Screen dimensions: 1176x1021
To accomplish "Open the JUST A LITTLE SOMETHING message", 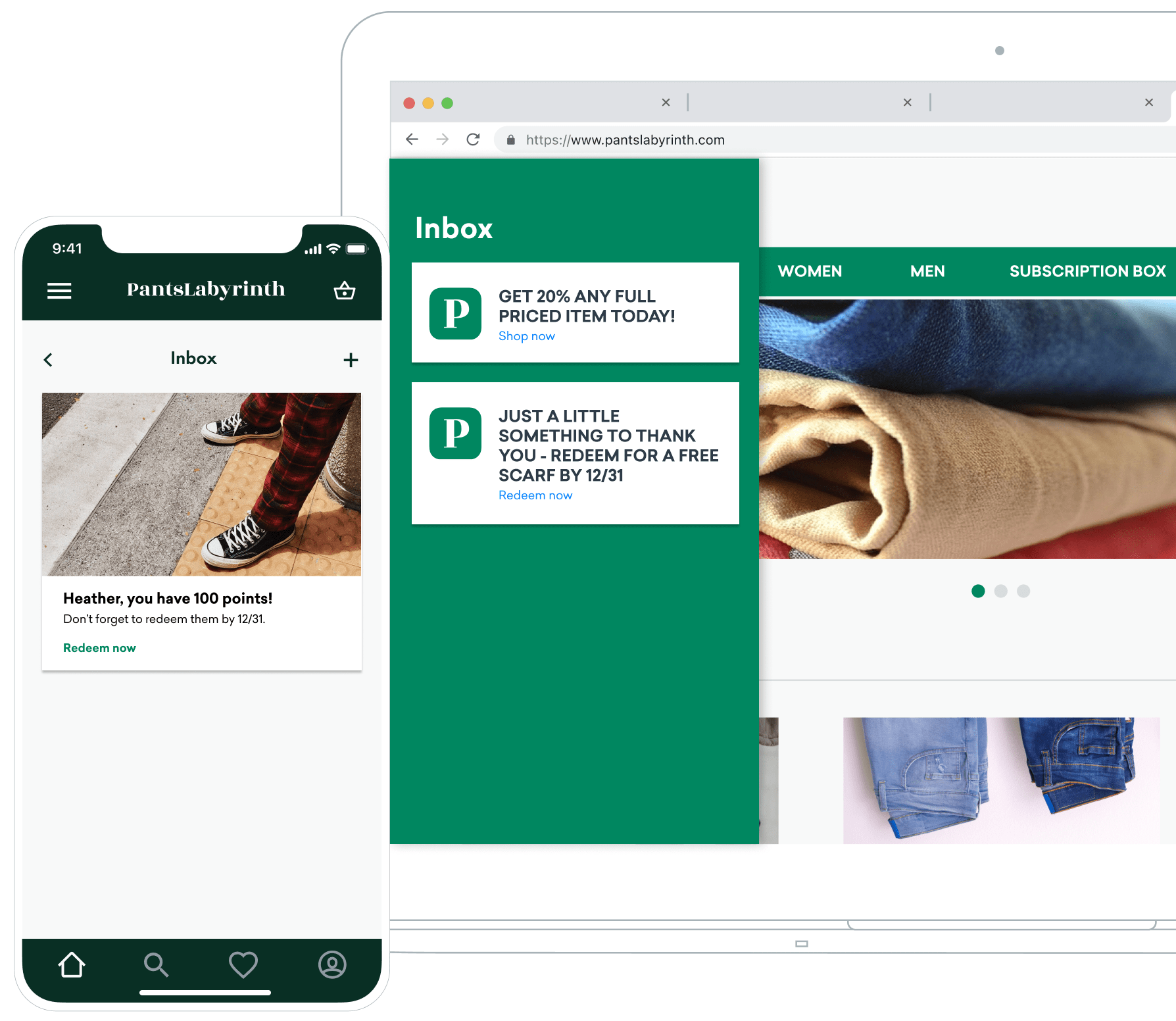I will pyautogui.click(x=576, y=453).
